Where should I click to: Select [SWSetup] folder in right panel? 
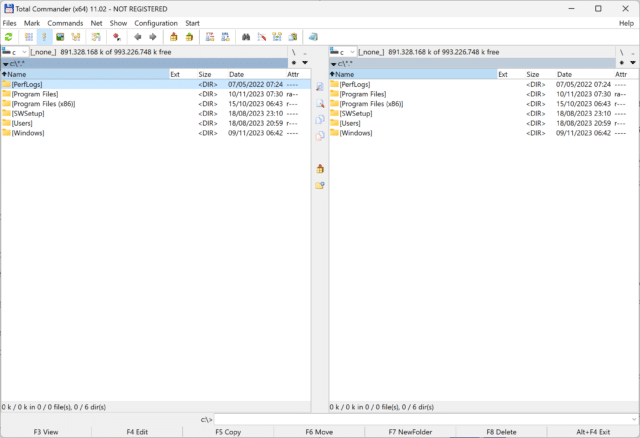pos(483,113)
